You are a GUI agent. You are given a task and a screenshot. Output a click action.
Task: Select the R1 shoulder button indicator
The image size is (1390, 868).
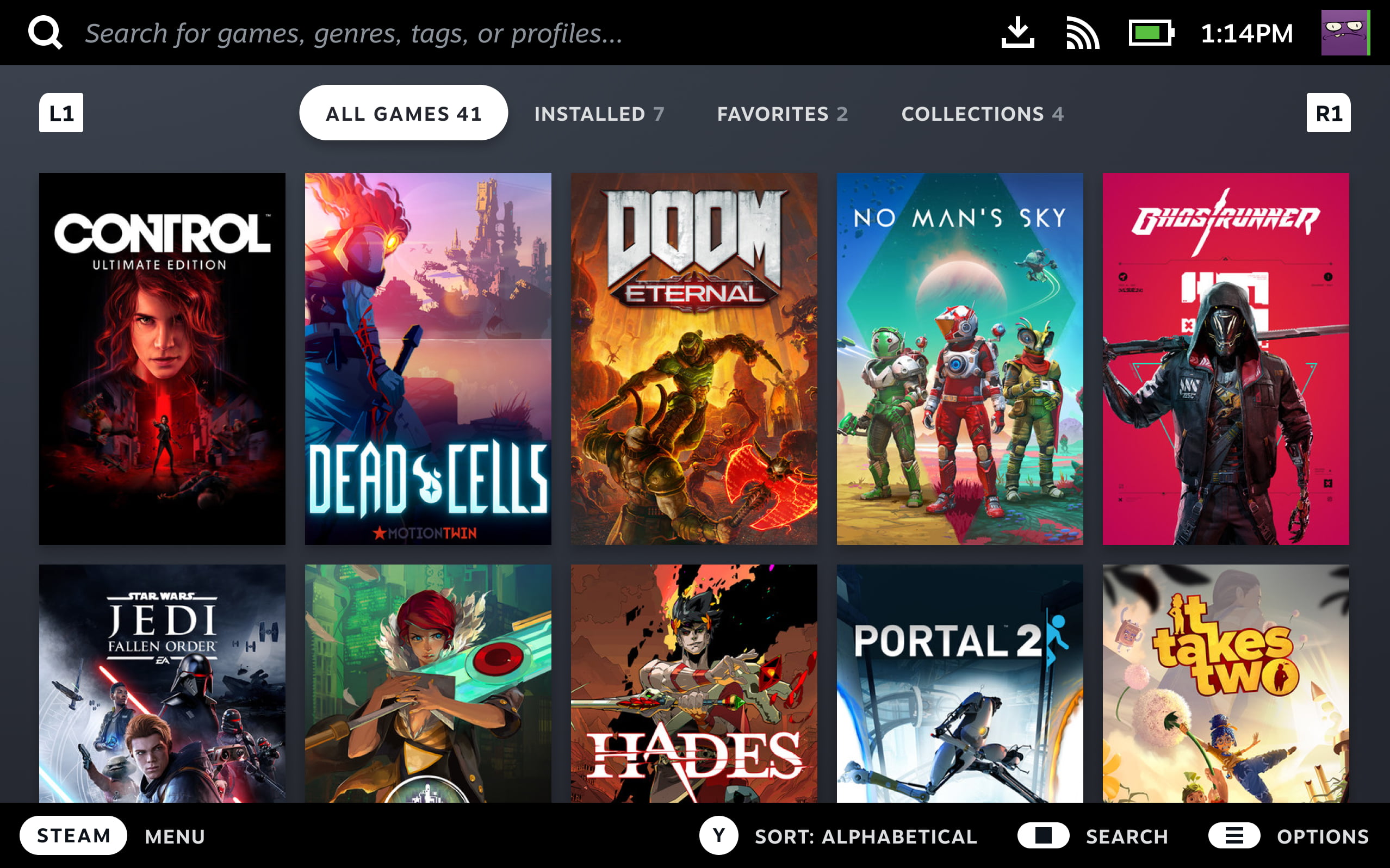(1328, 113)
